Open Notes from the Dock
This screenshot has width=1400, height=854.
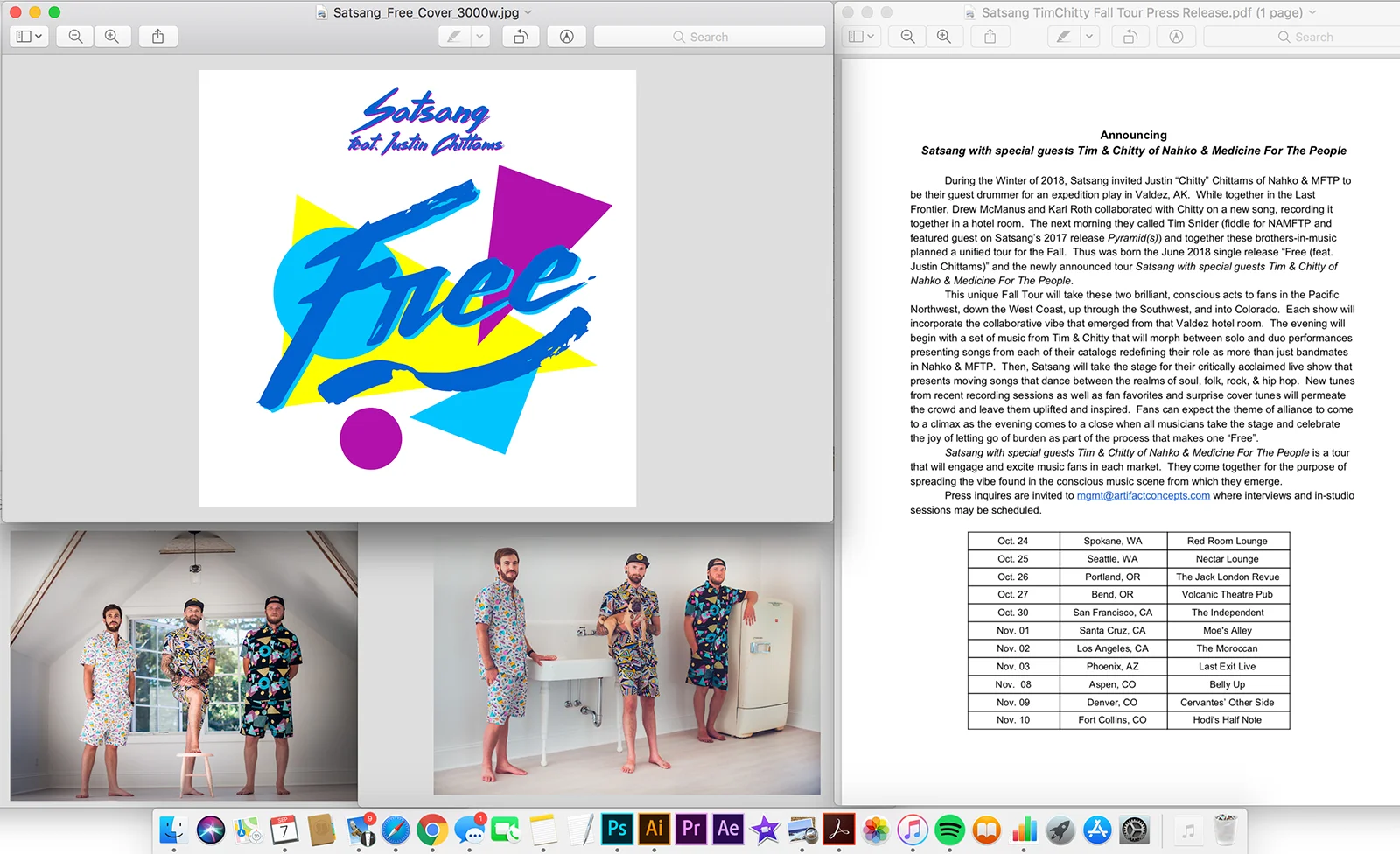(x=542, y=829)
